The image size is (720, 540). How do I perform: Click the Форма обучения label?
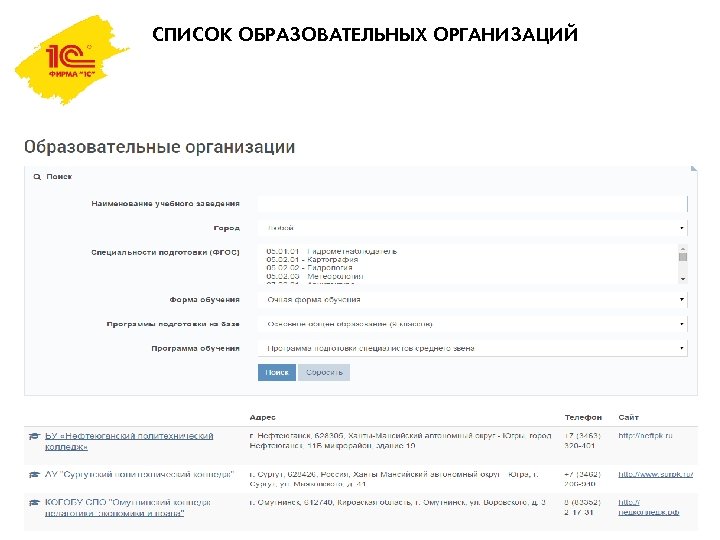pyautogui.click(x=204, y=299)
